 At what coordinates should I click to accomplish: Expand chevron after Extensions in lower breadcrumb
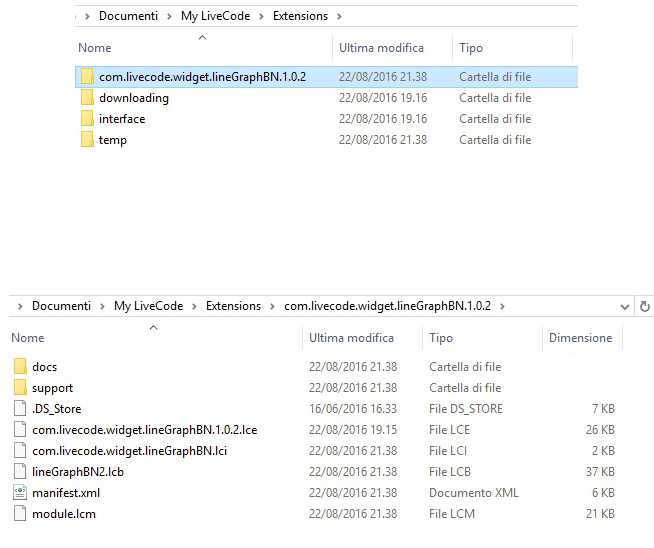pos(272,307)
